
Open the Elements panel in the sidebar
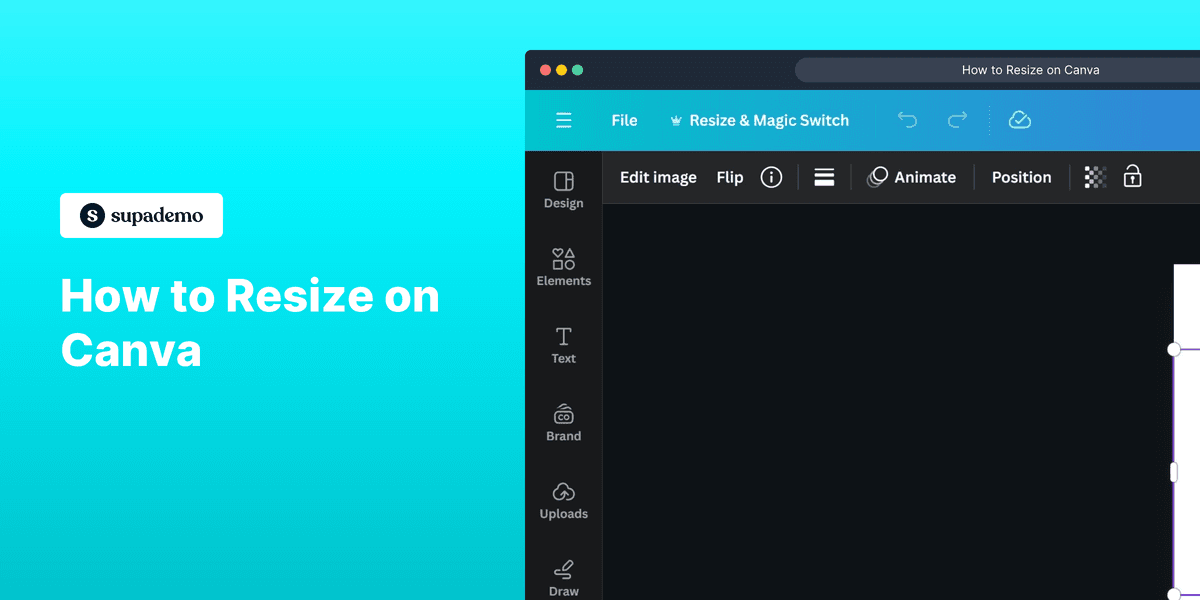pyautogui.click(x=563, y=265)
